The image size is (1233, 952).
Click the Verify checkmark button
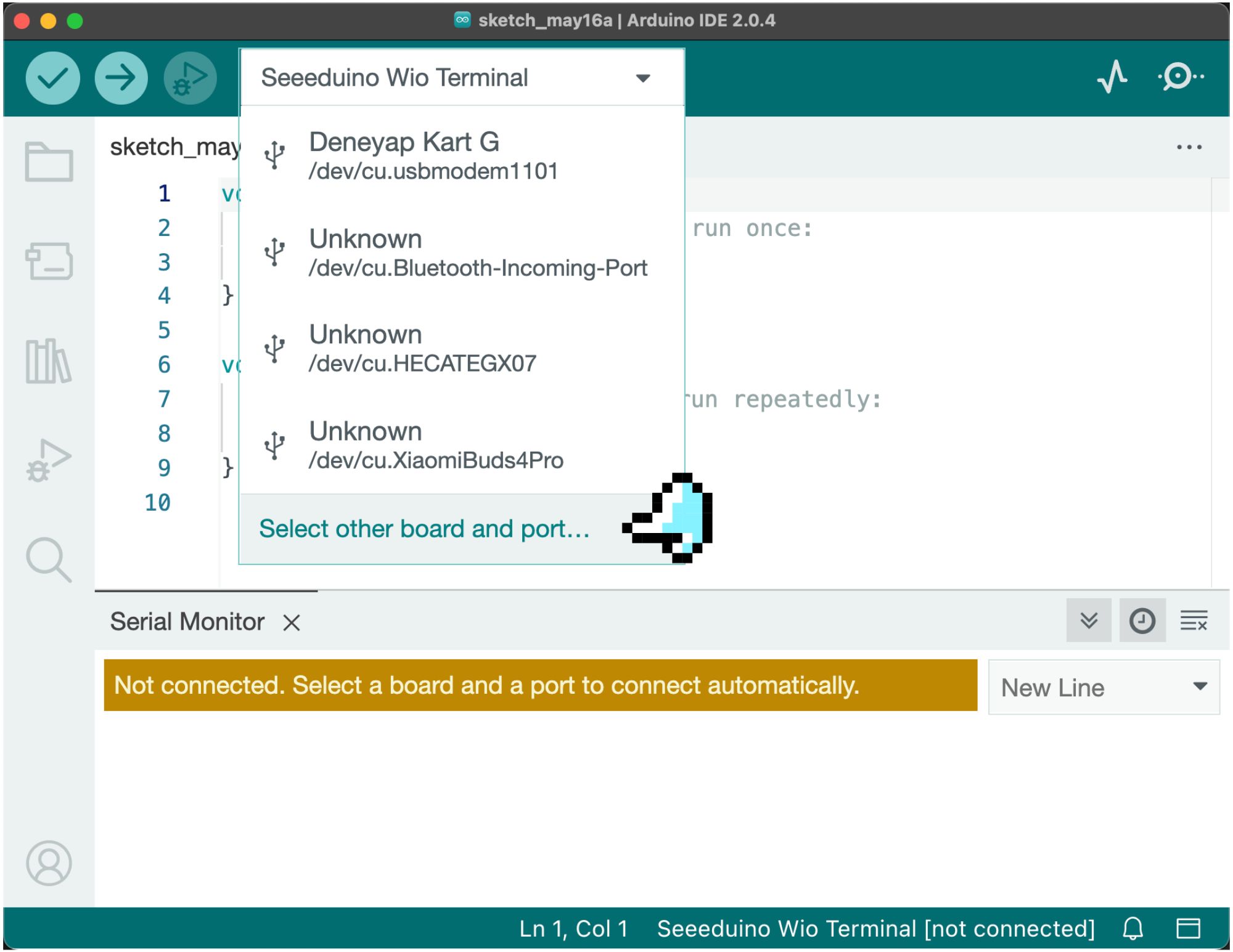[52, 78]
